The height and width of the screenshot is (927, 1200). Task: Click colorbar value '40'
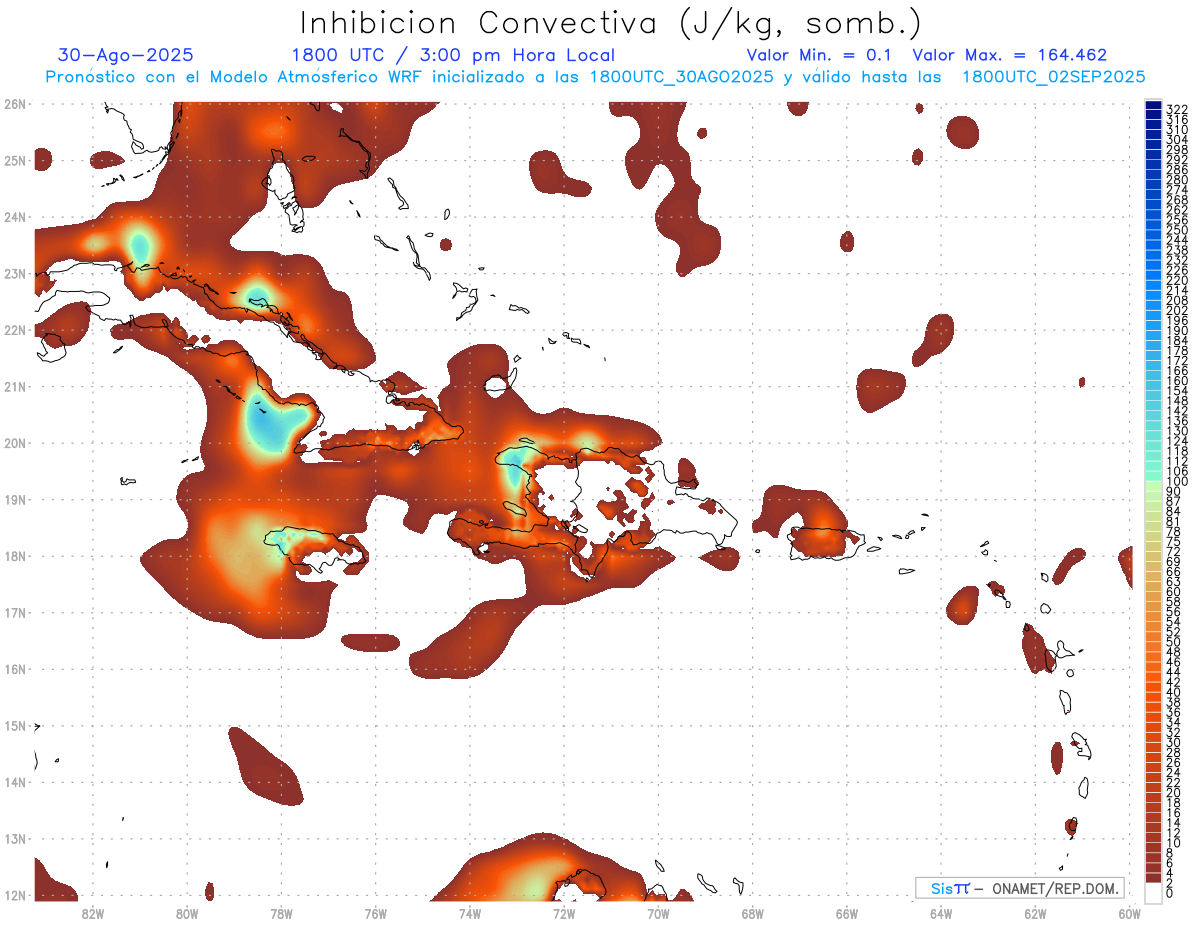tap(1173, 692)
